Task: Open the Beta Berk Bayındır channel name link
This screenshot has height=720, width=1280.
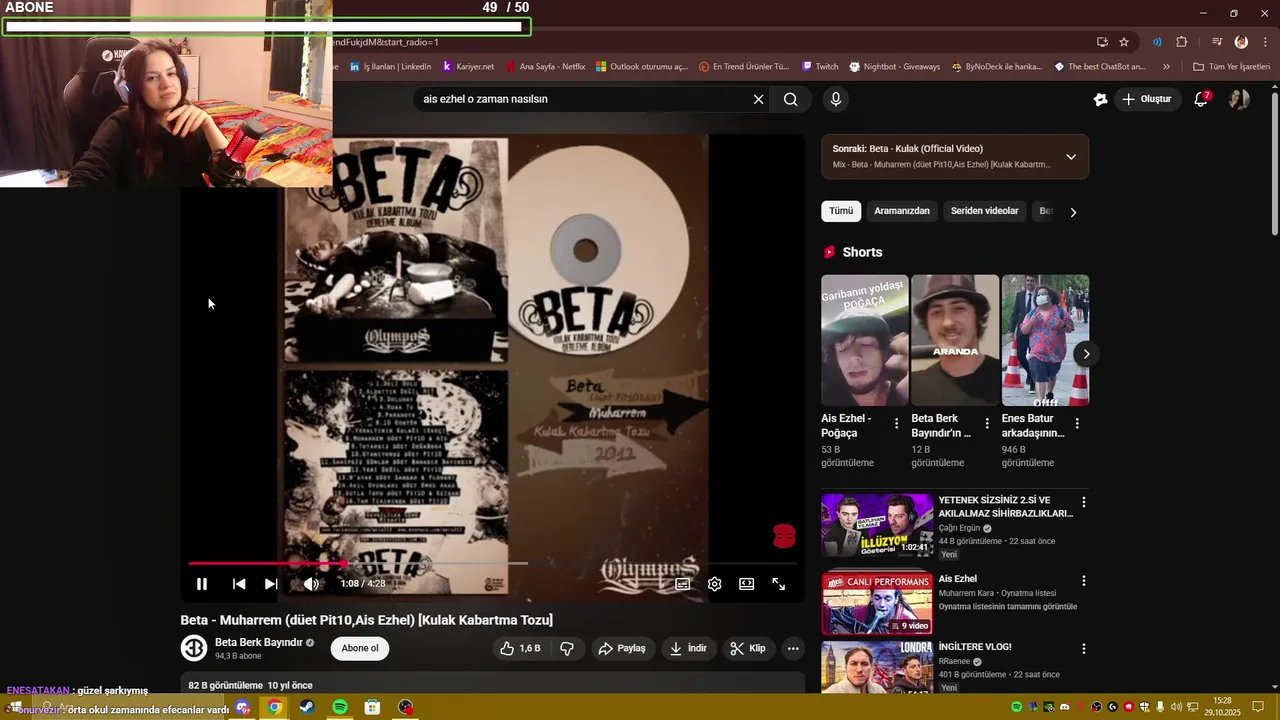Action: coord(259,642)
